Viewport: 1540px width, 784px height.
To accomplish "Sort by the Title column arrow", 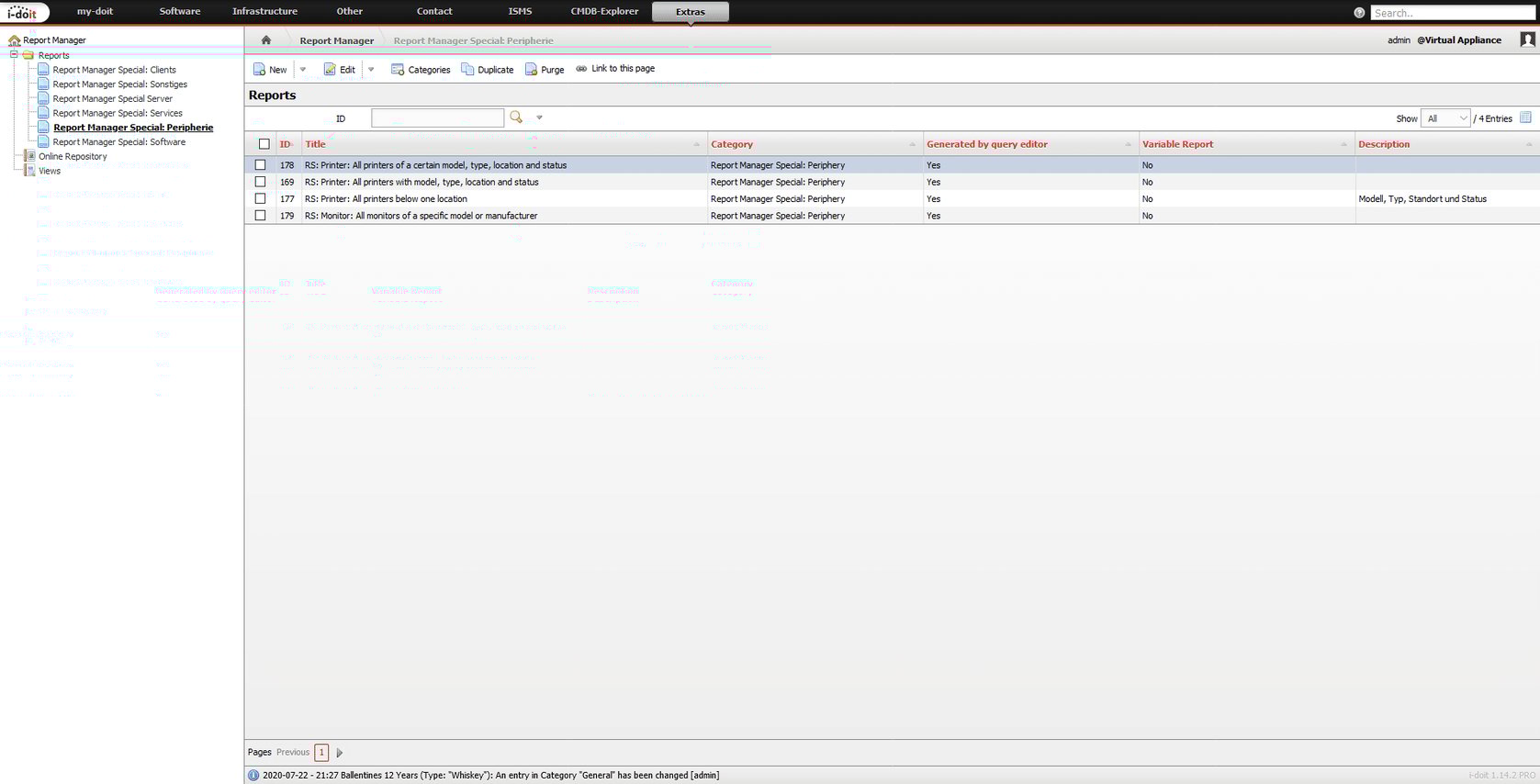I will (696, 144).
